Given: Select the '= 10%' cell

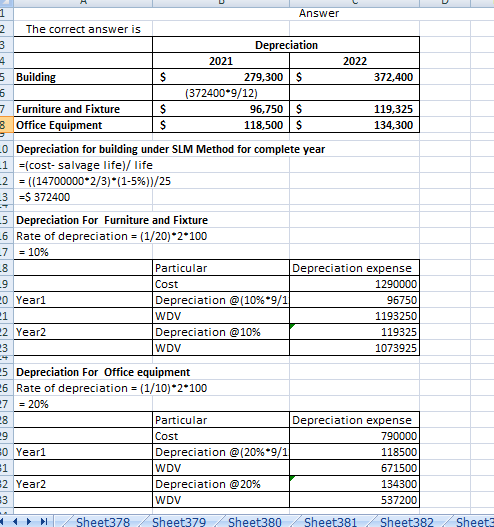Looking at the screenshot, I should coord(83,252).
